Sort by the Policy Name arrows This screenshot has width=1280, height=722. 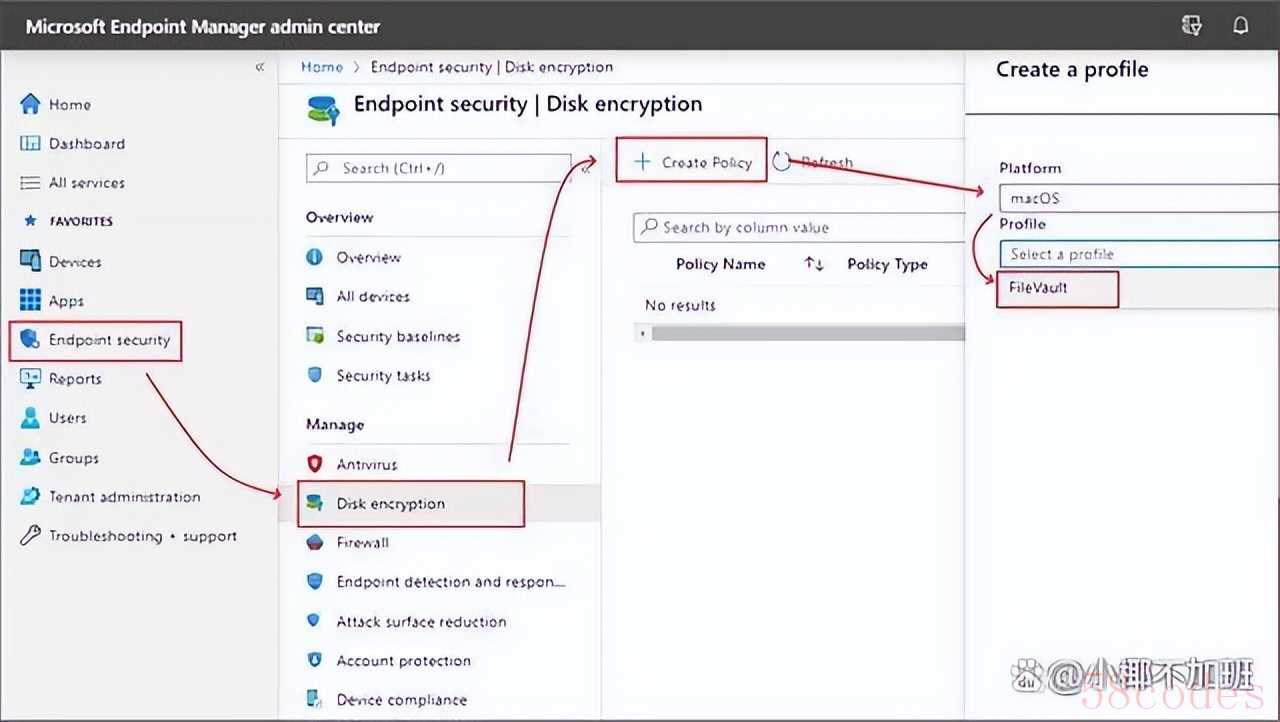(x=814, y=264)
